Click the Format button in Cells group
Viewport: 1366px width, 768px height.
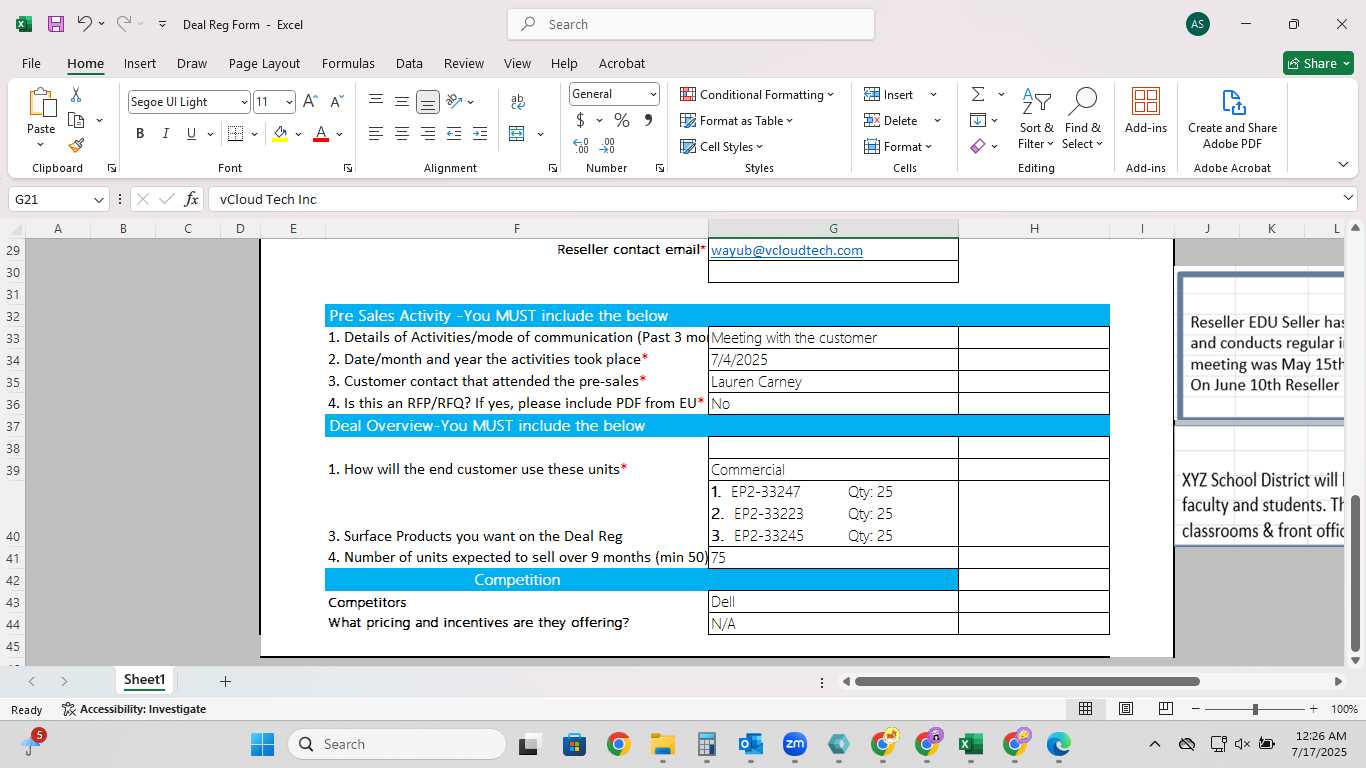point(898,146)
